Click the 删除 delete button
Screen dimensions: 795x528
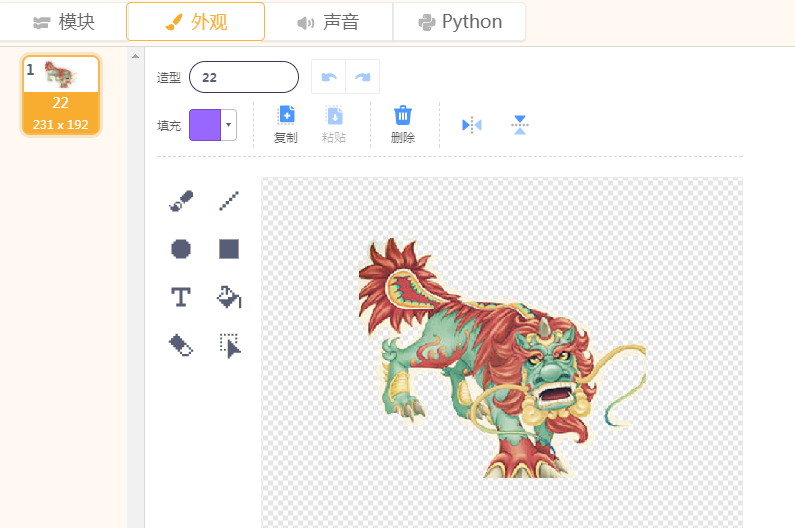tap(403, 125)
